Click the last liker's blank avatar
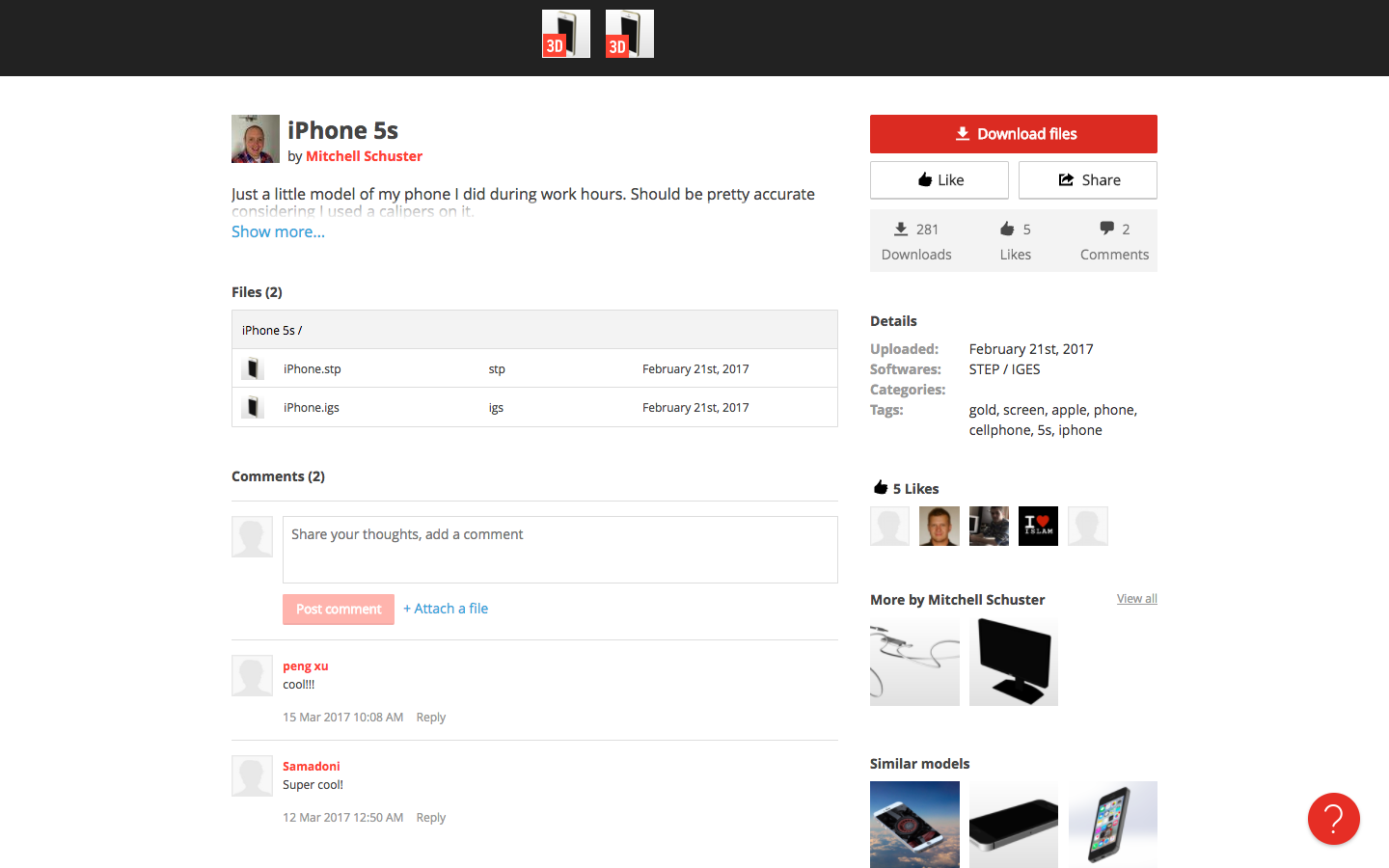 (1088, 526)
